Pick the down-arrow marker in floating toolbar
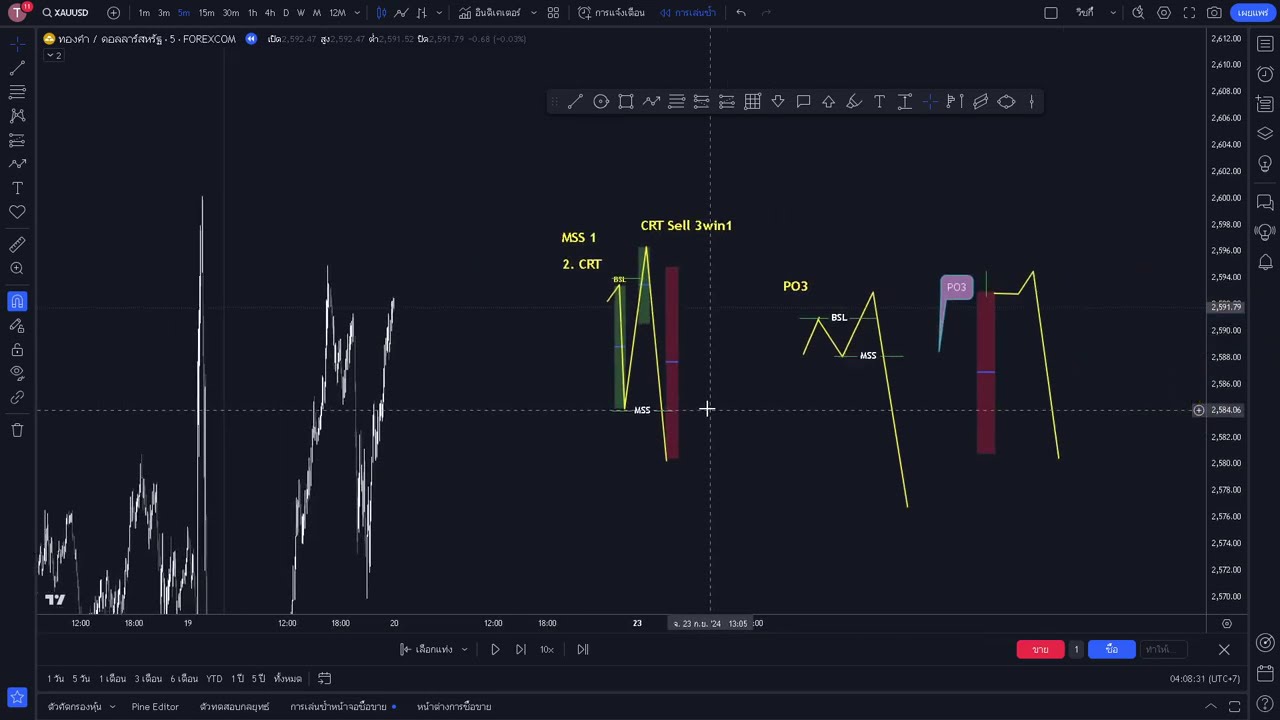The height and width of the screenshot is (720, 1280). click(x=778, y=102)
